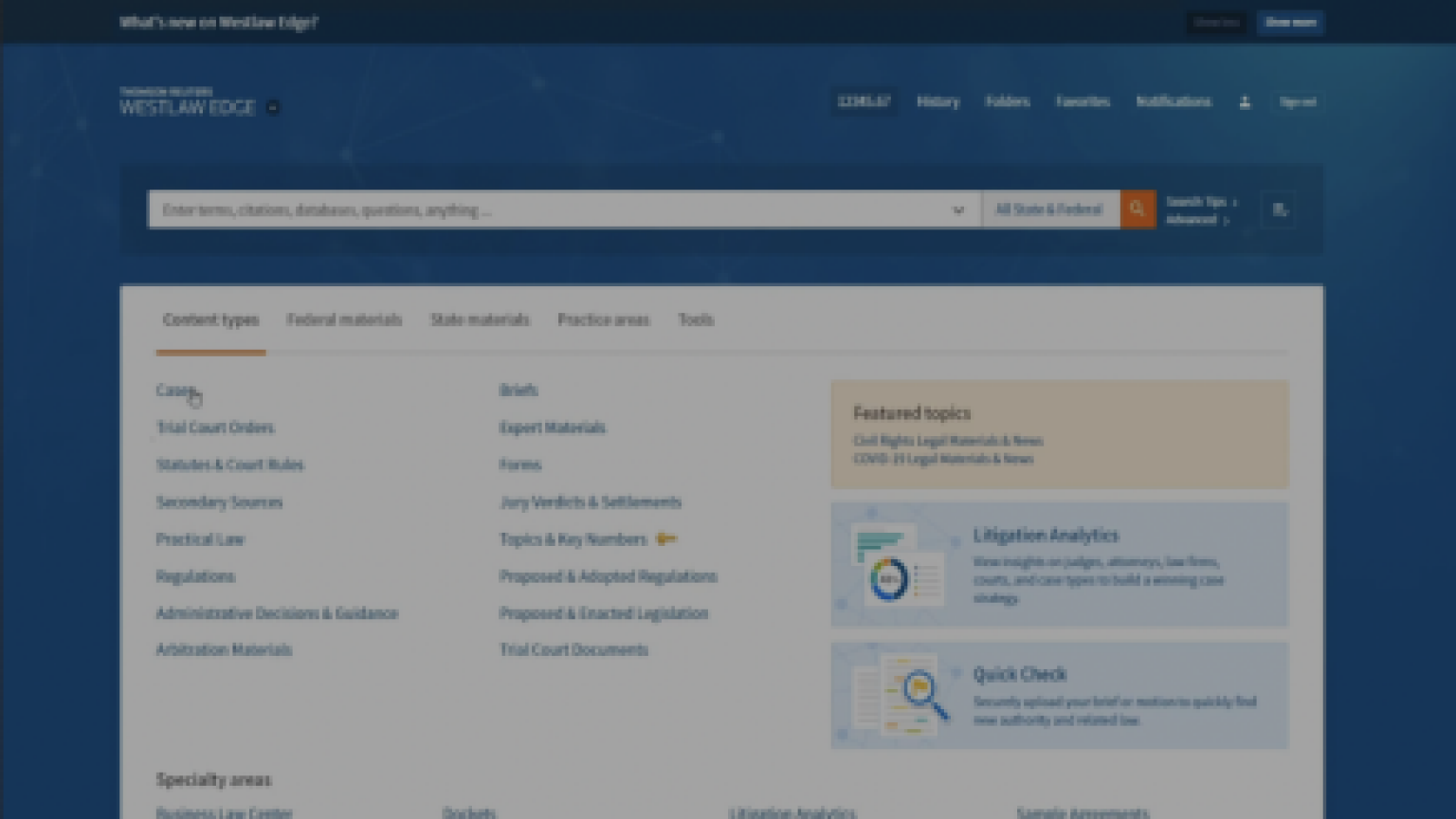Viewport: 1456px width, 819px height.
Task: Open the Practice areas tab
Action: click(603, 319)
